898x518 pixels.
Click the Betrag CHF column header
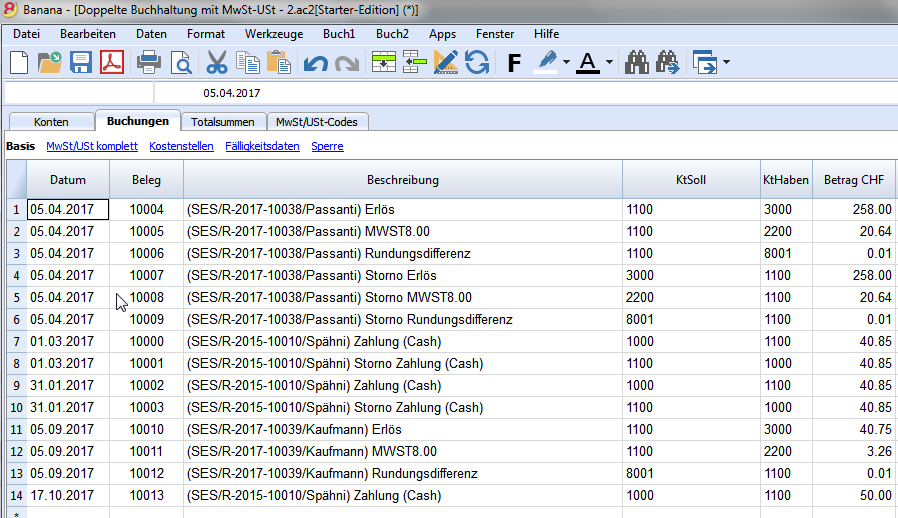pyautogui.click(x=853, y=179)
